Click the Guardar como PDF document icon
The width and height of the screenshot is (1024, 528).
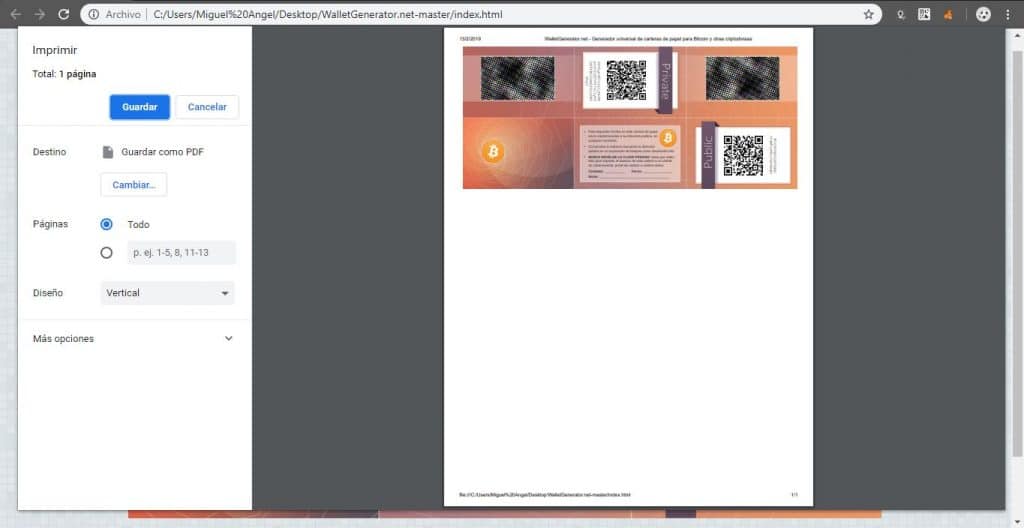(108, 152)
